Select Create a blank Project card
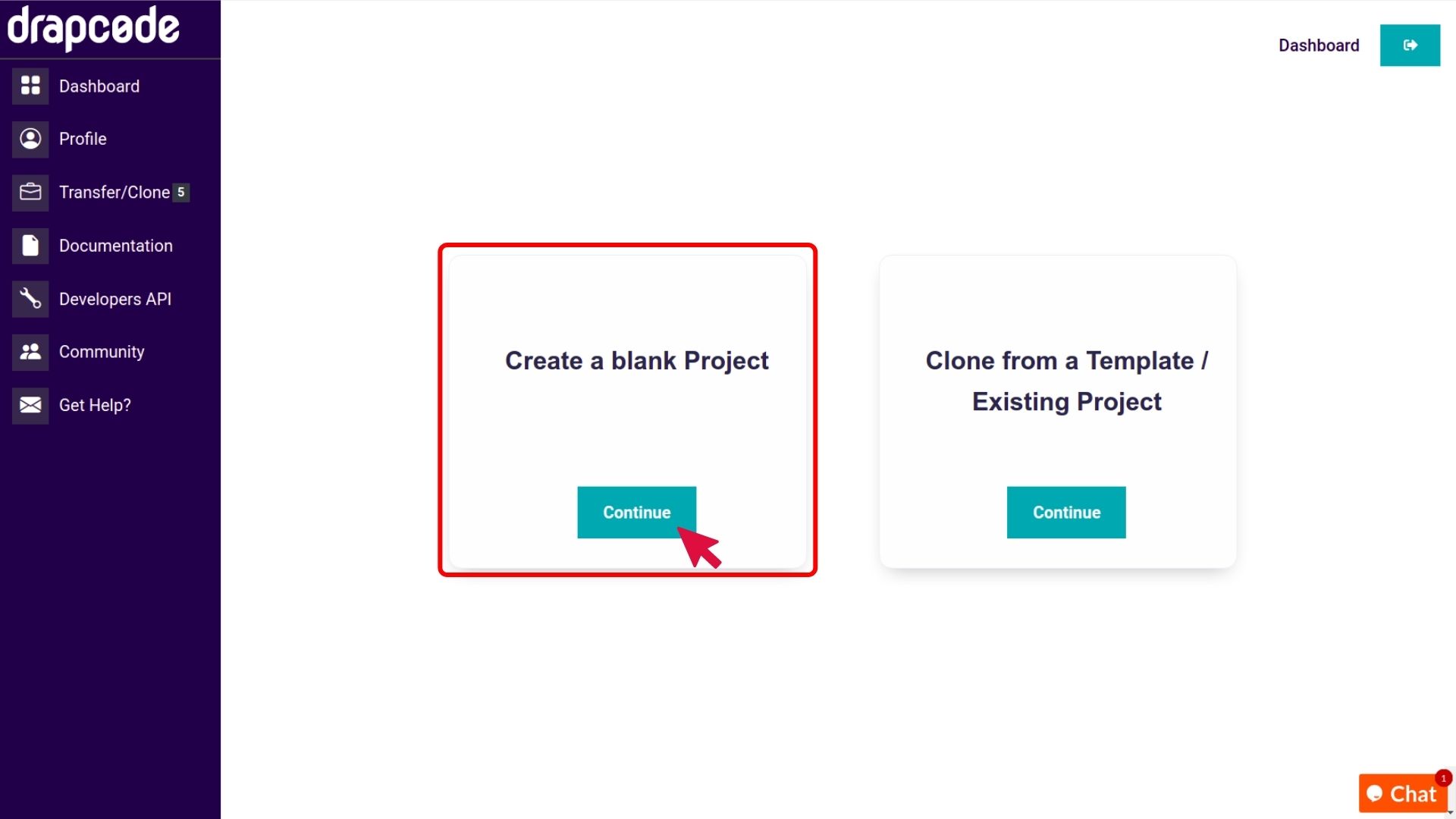Screen dimensions: 1456x819 627,410
